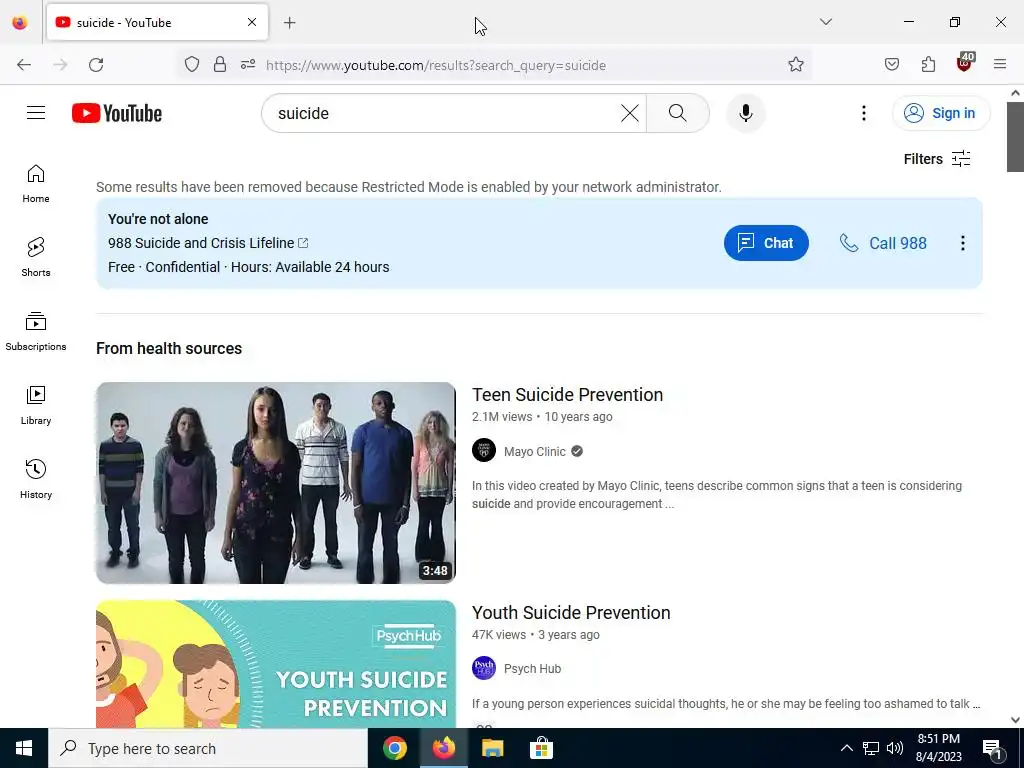1024x768 pixels.
Task: Reload the page with the refresh icon
Action: pos(96,65)
